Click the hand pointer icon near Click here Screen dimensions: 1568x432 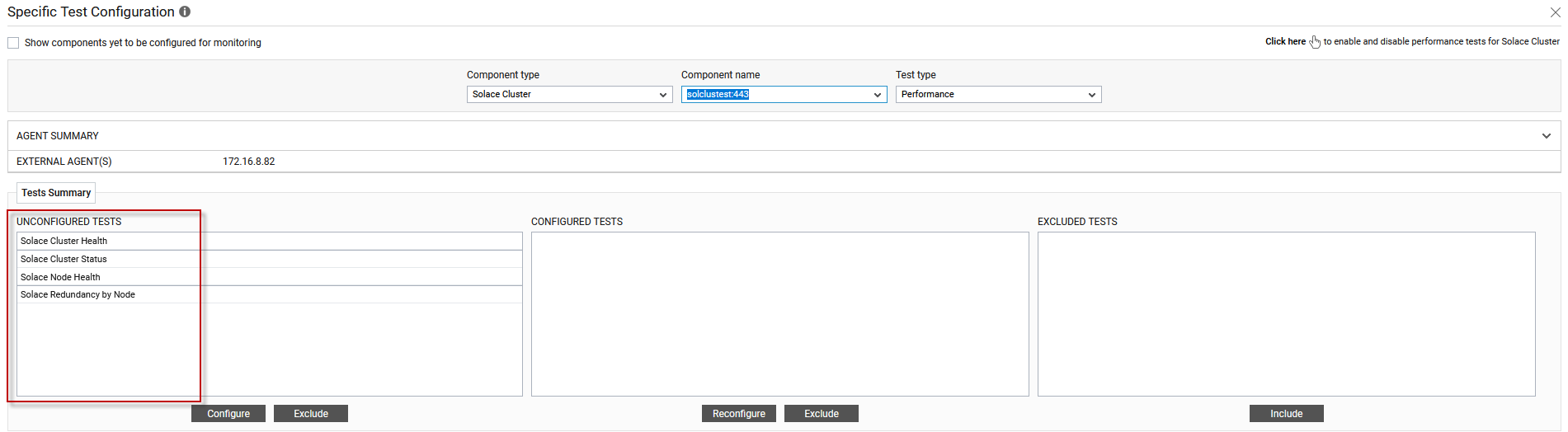tap(1315, 41)
